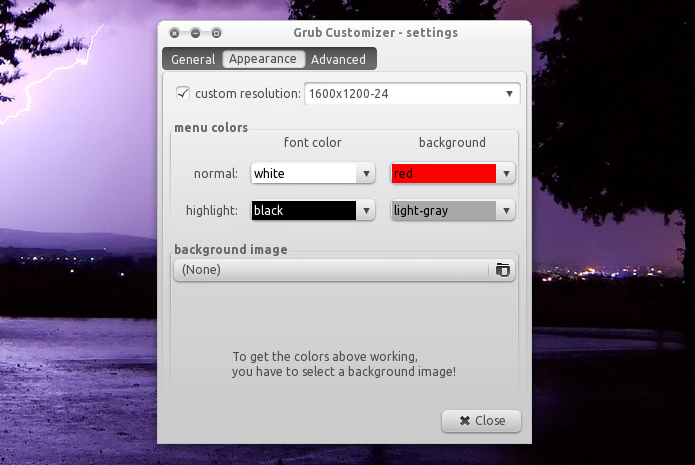Open the Advanced tab
The image size is (695, 465).
[338, 59]
